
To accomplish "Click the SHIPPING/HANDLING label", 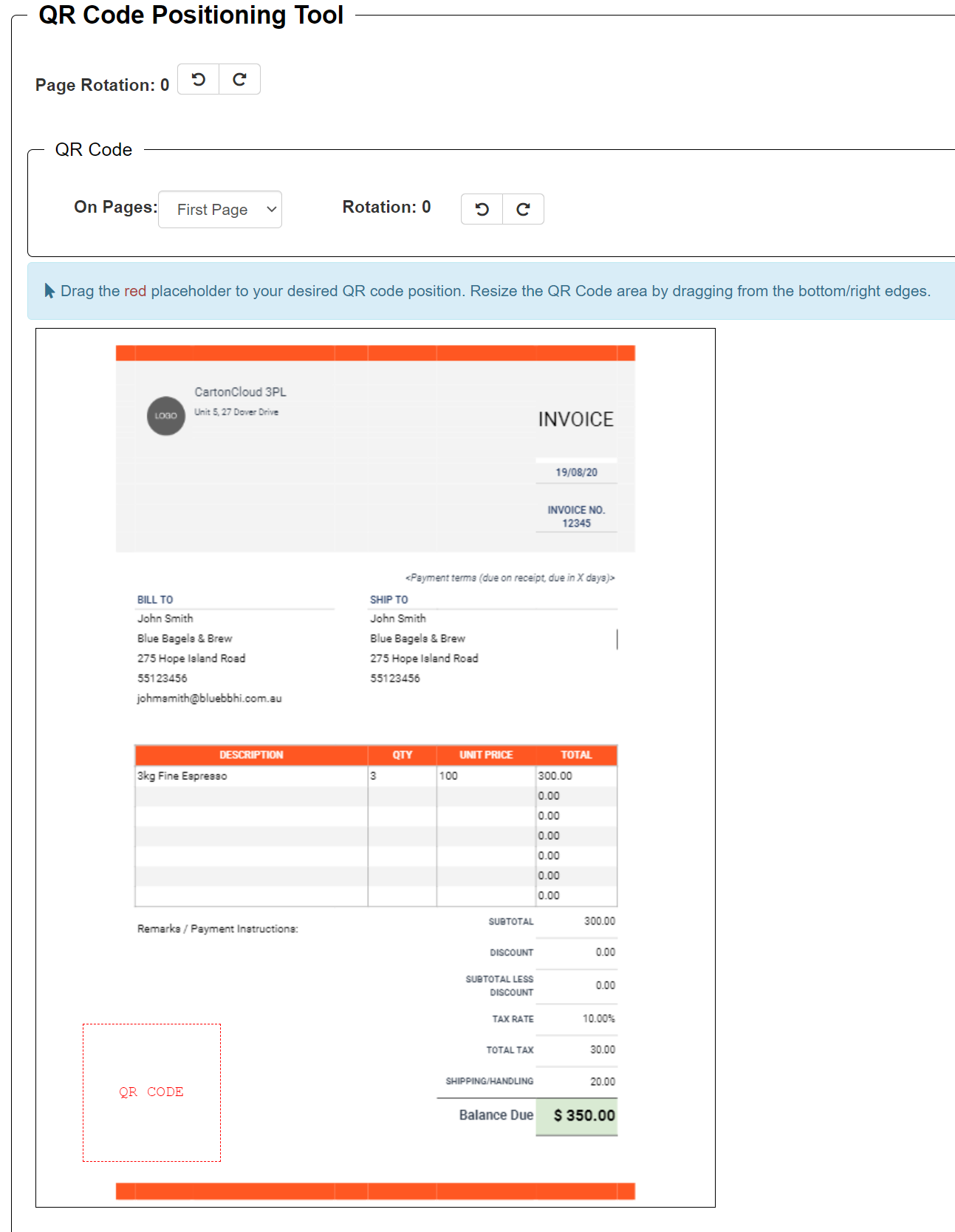I will pyautogui.click(x=490, y=1081).
